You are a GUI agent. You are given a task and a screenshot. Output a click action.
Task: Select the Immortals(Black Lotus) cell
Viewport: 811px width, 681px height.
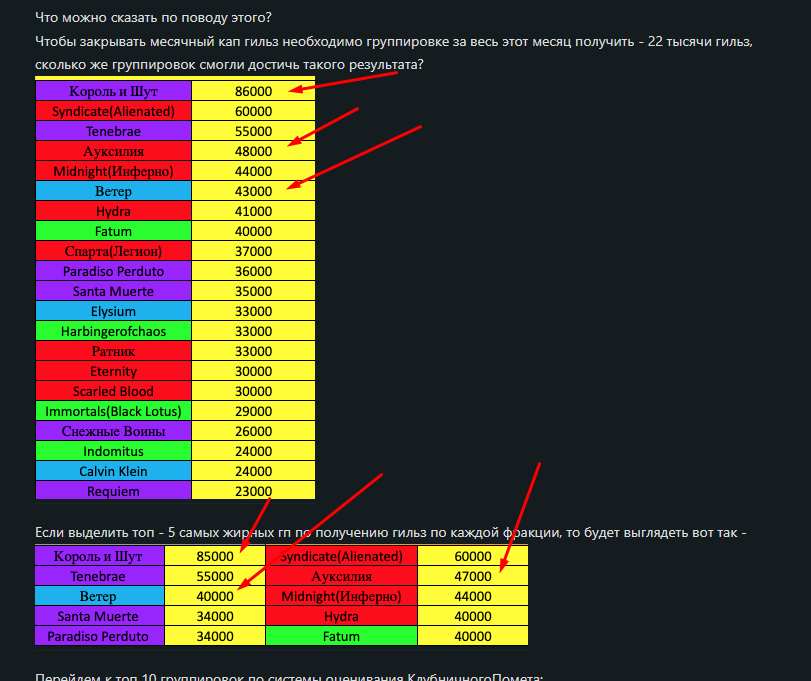[x=113, y=411]
